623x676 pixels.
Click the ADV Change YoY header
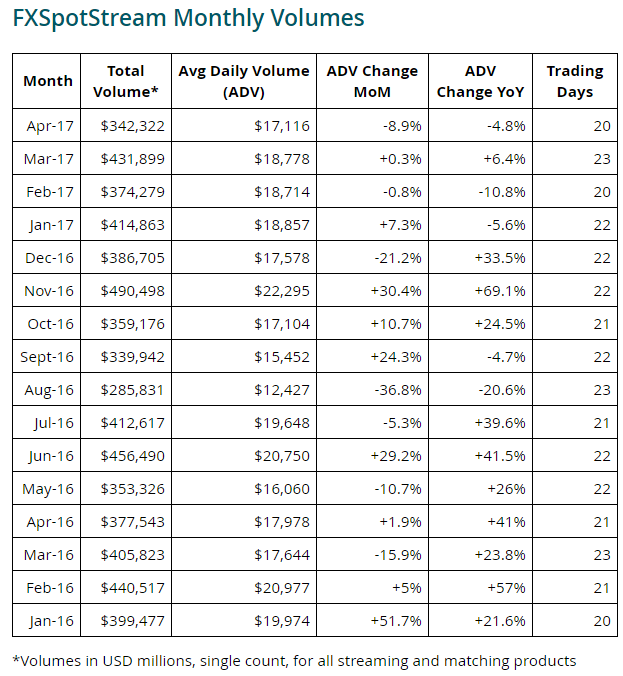(481, 81)
